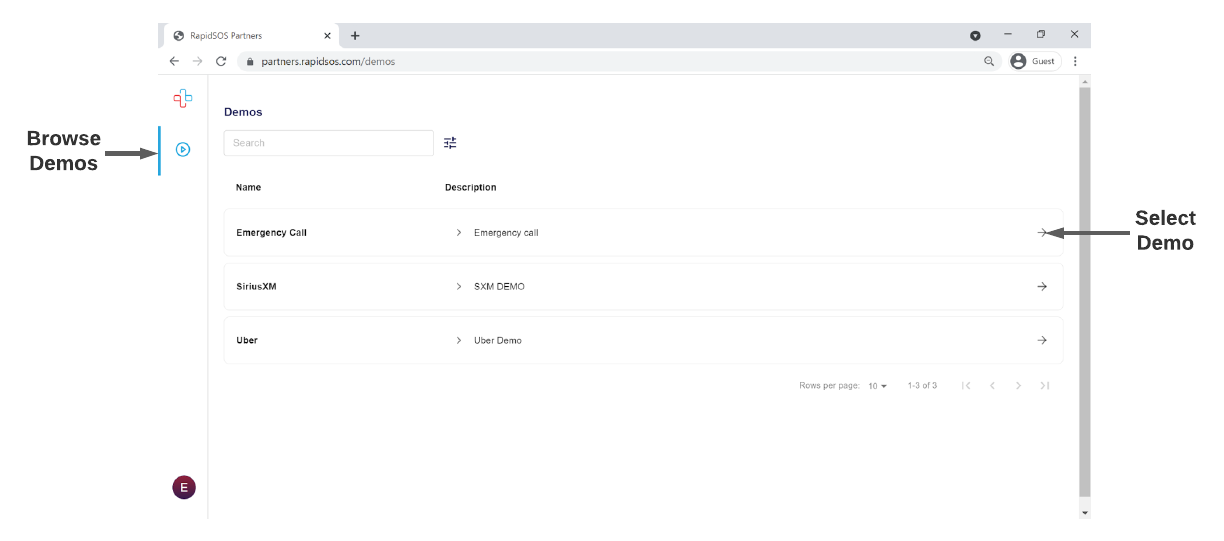The width and height of the screenshot is (1224, 541).
Task: Reload the page with the refresh icon
Action: click(x=221, y=61)
